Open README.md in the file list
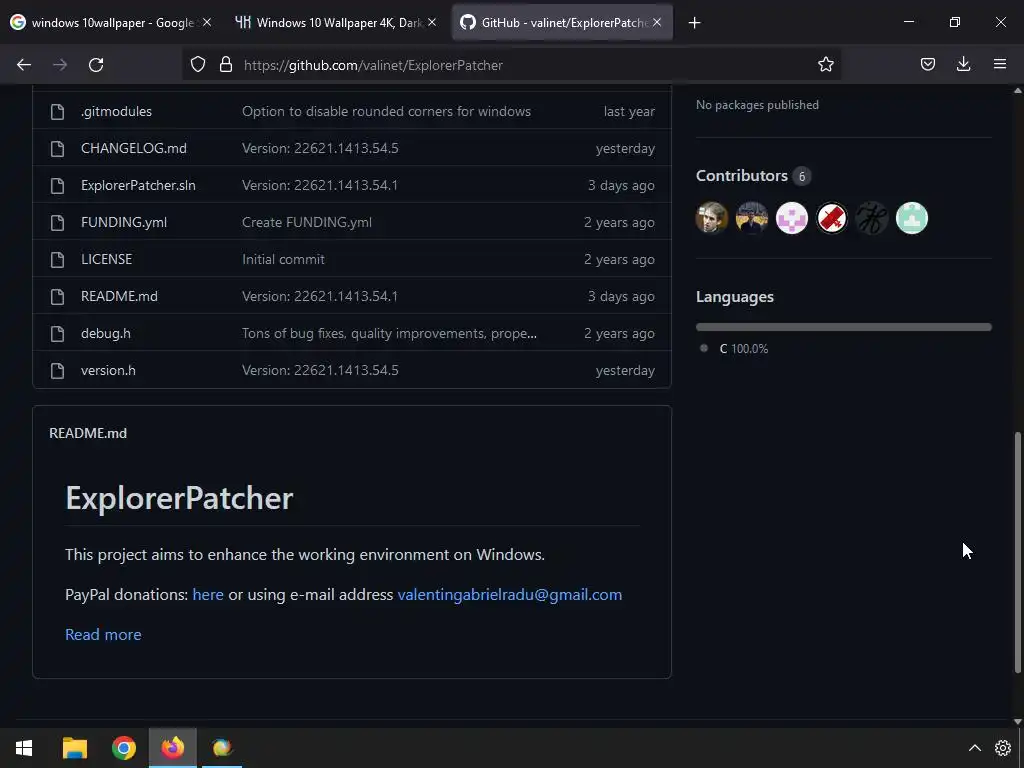Viewport: 1024px width, 768px height. tap(120, 296)
